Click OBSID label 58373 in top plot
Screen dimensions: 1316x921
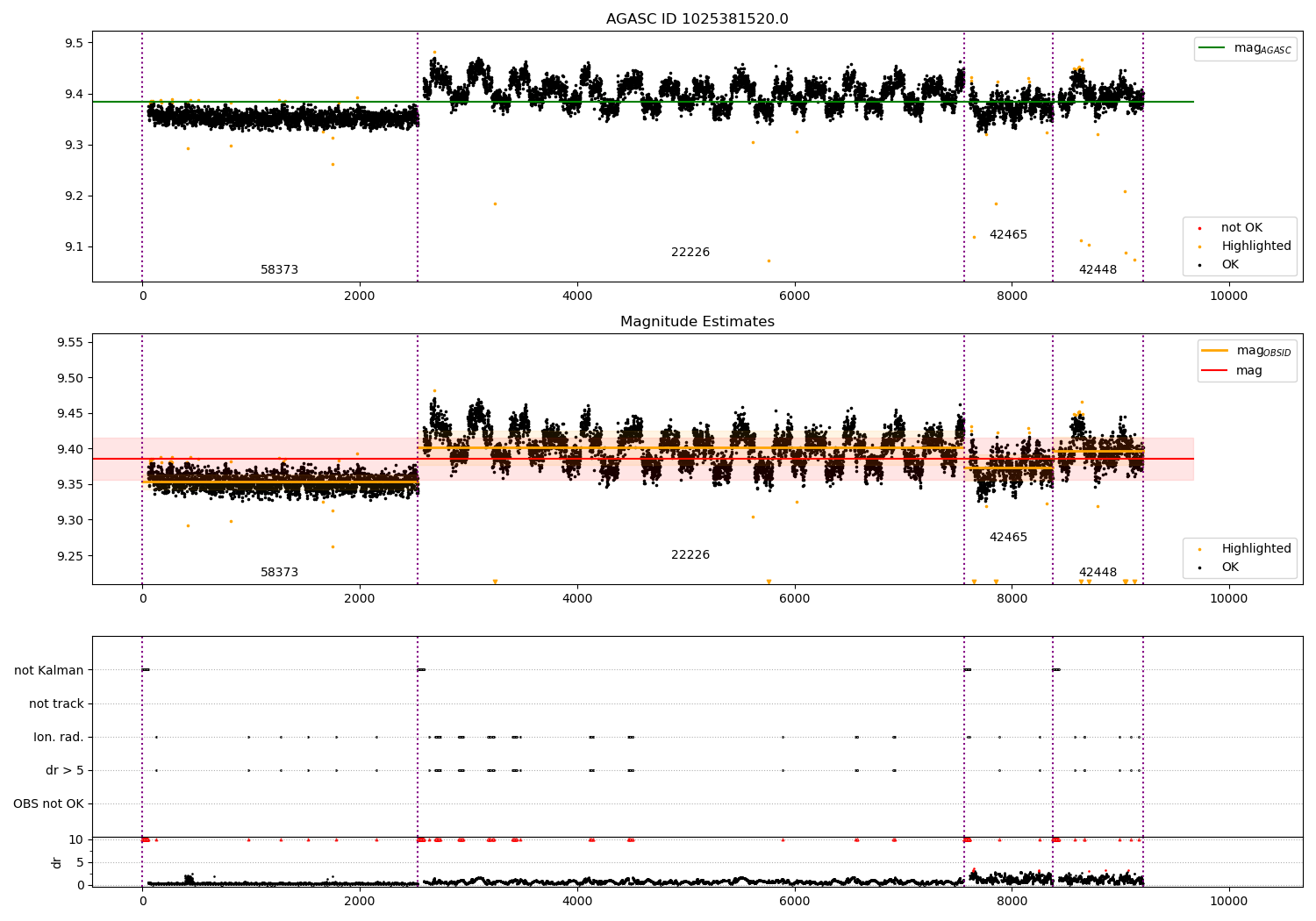point(279,270)
